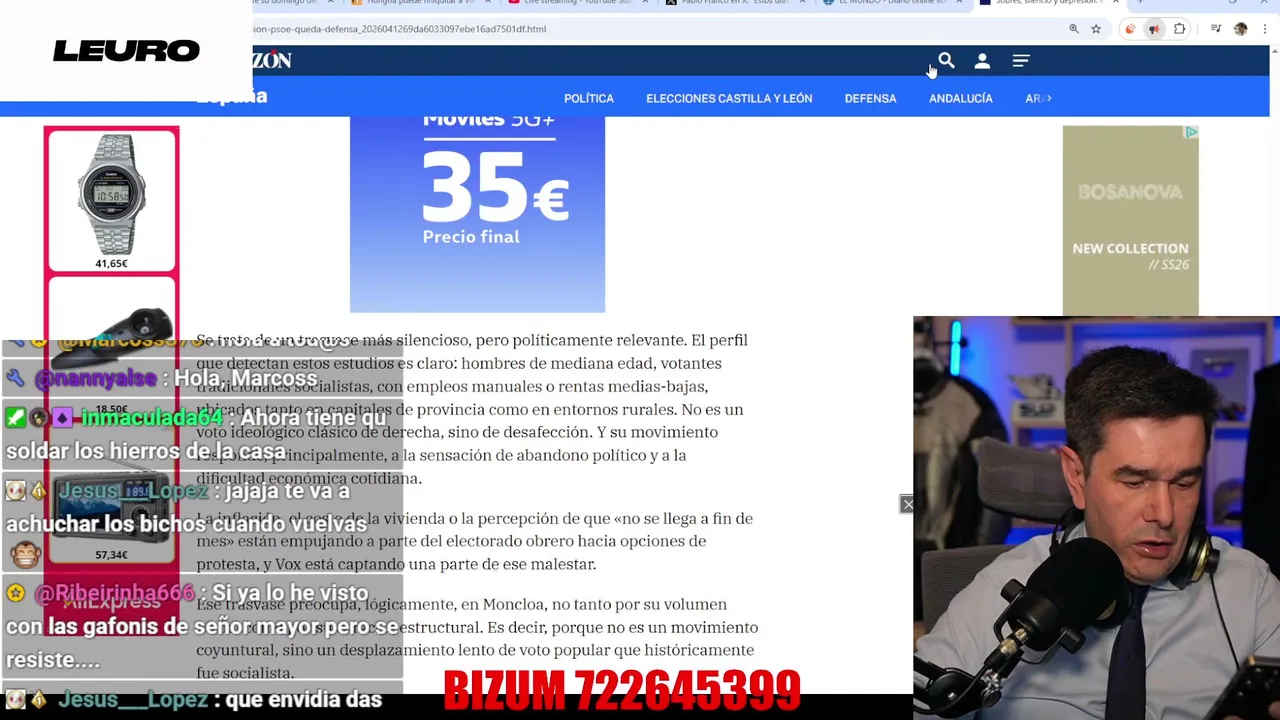
Task: Open the Defensa section
Action: (870, 98)
